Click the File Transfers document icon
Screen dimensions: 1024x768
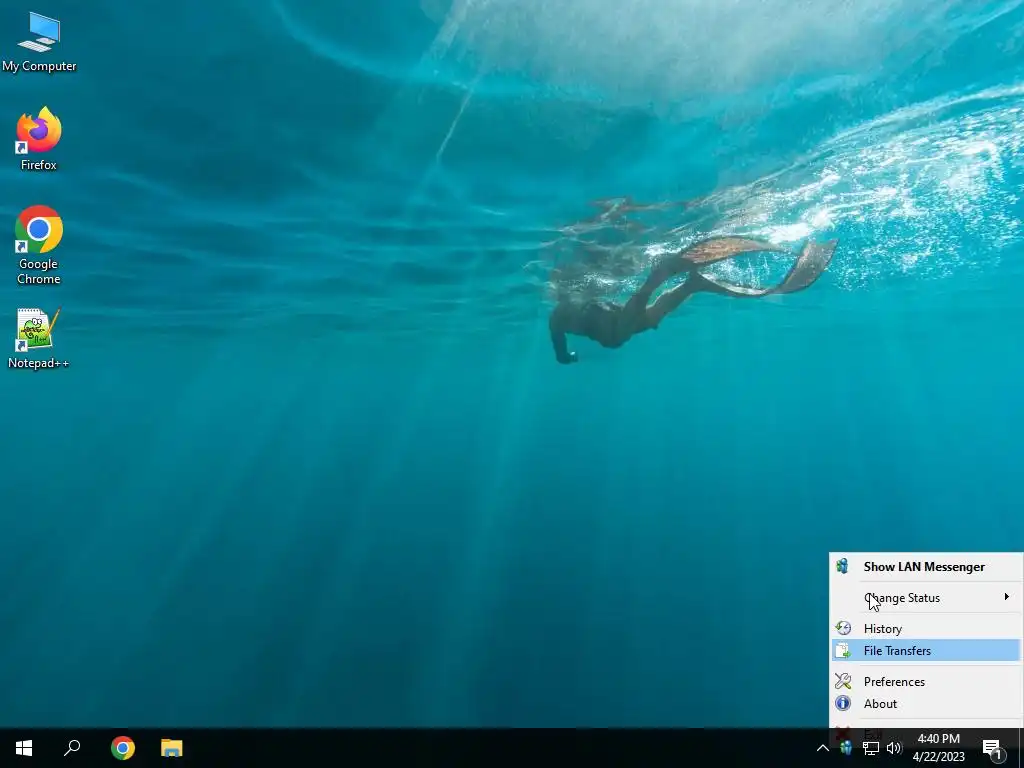point(843,650)
